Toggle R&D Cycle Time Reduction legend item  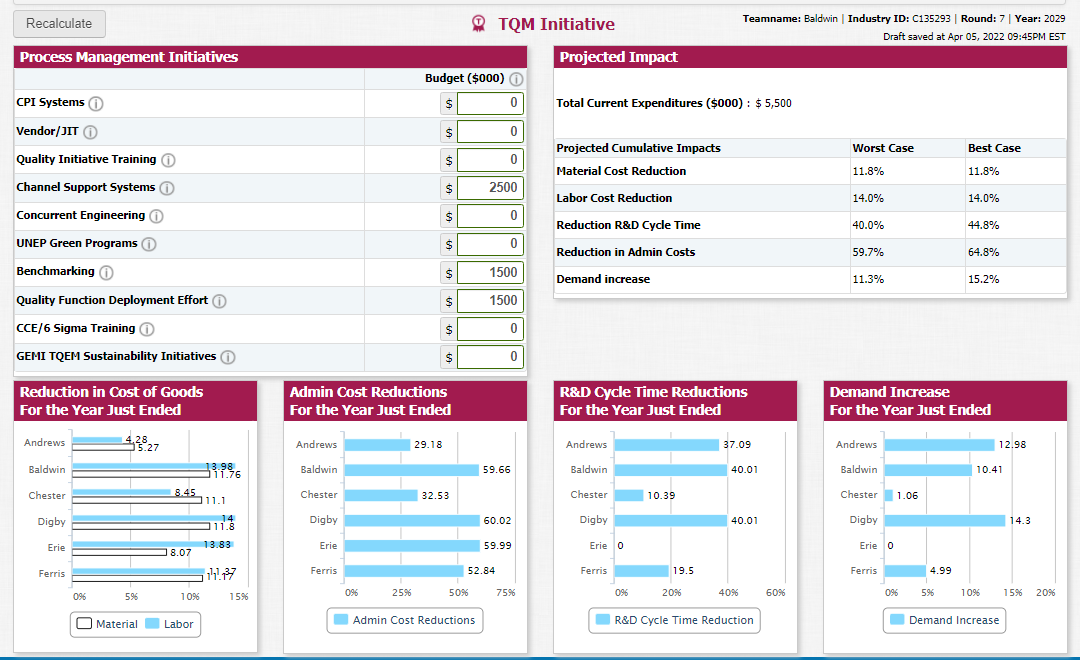(675, 620)
